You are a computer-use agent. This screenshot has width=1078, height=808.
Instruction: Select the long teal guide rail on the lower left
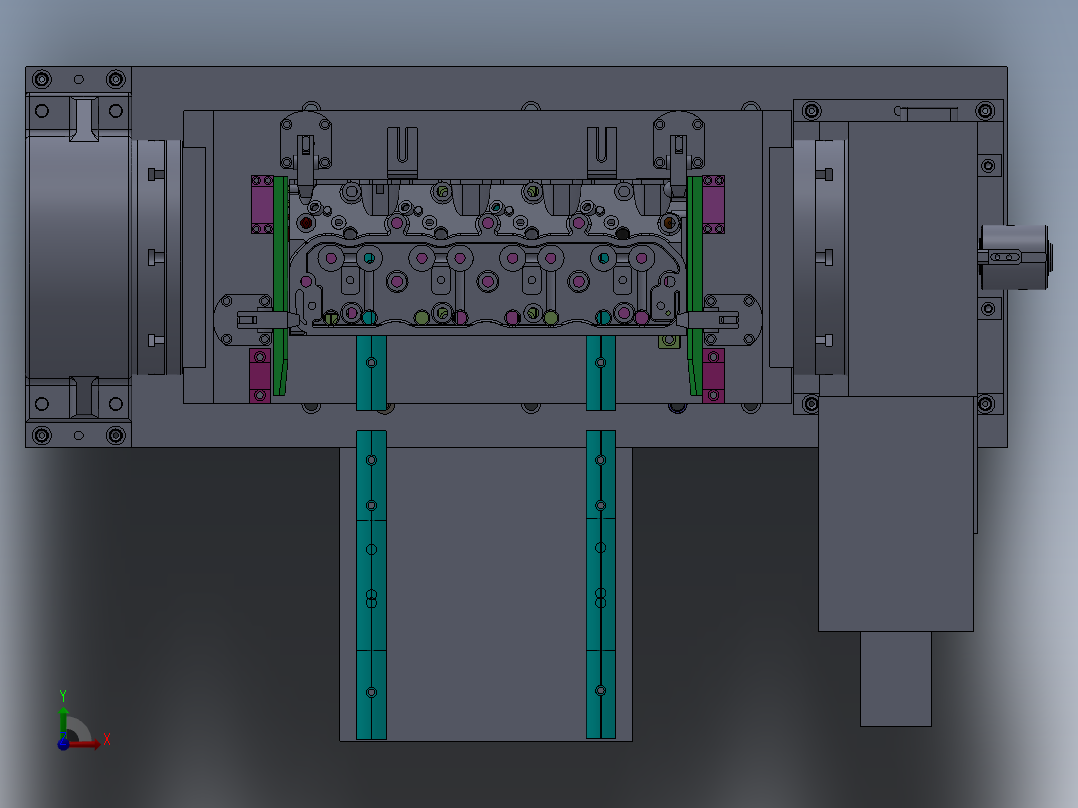pos(371,585)
